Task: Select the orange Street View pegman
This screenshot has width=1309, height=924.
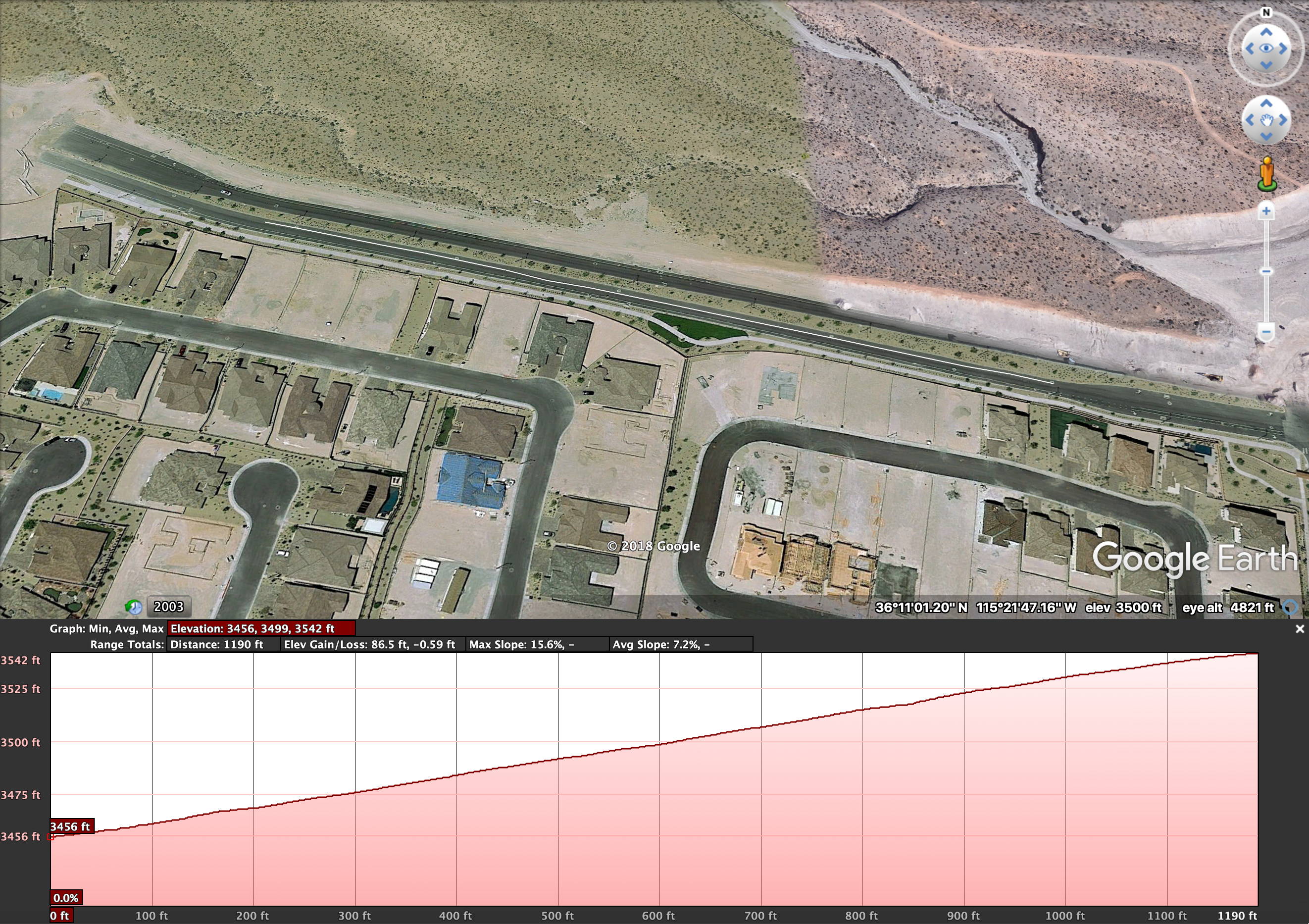Action: tap(1266, 173)
